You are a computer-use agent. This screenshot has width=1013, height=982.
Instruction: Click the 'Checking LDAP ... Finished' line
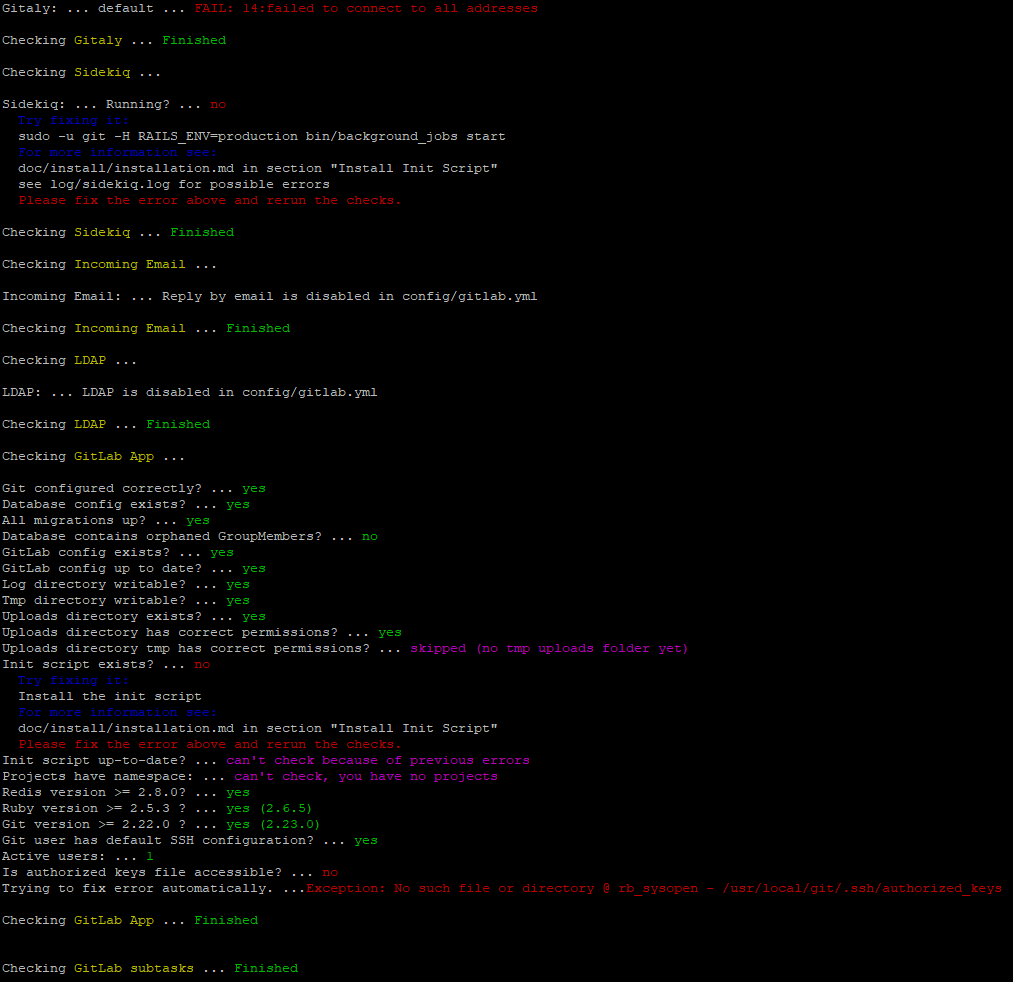coord(106,424)
